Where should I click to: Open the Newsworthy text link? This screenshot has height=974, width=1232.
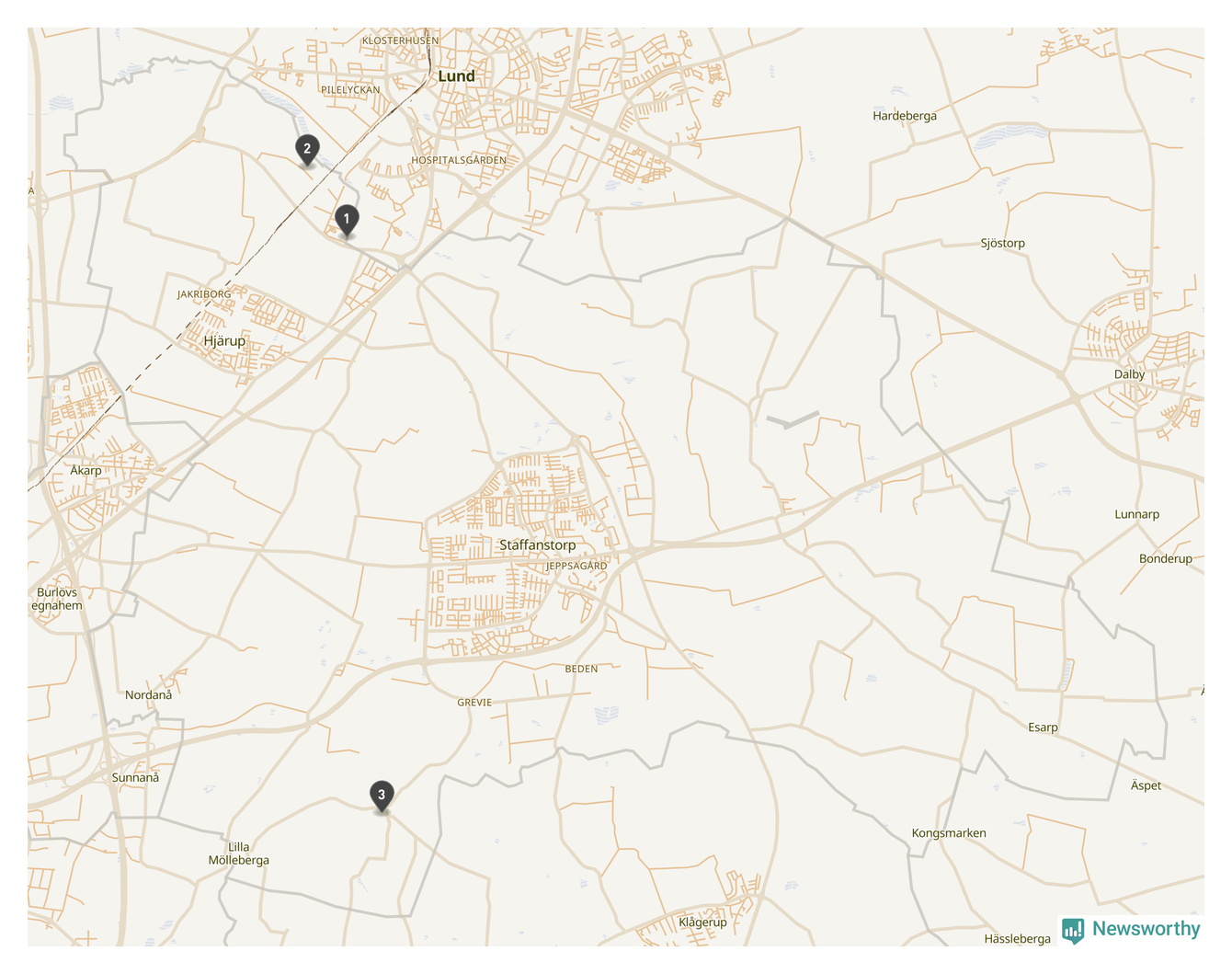pos(1146,929)
